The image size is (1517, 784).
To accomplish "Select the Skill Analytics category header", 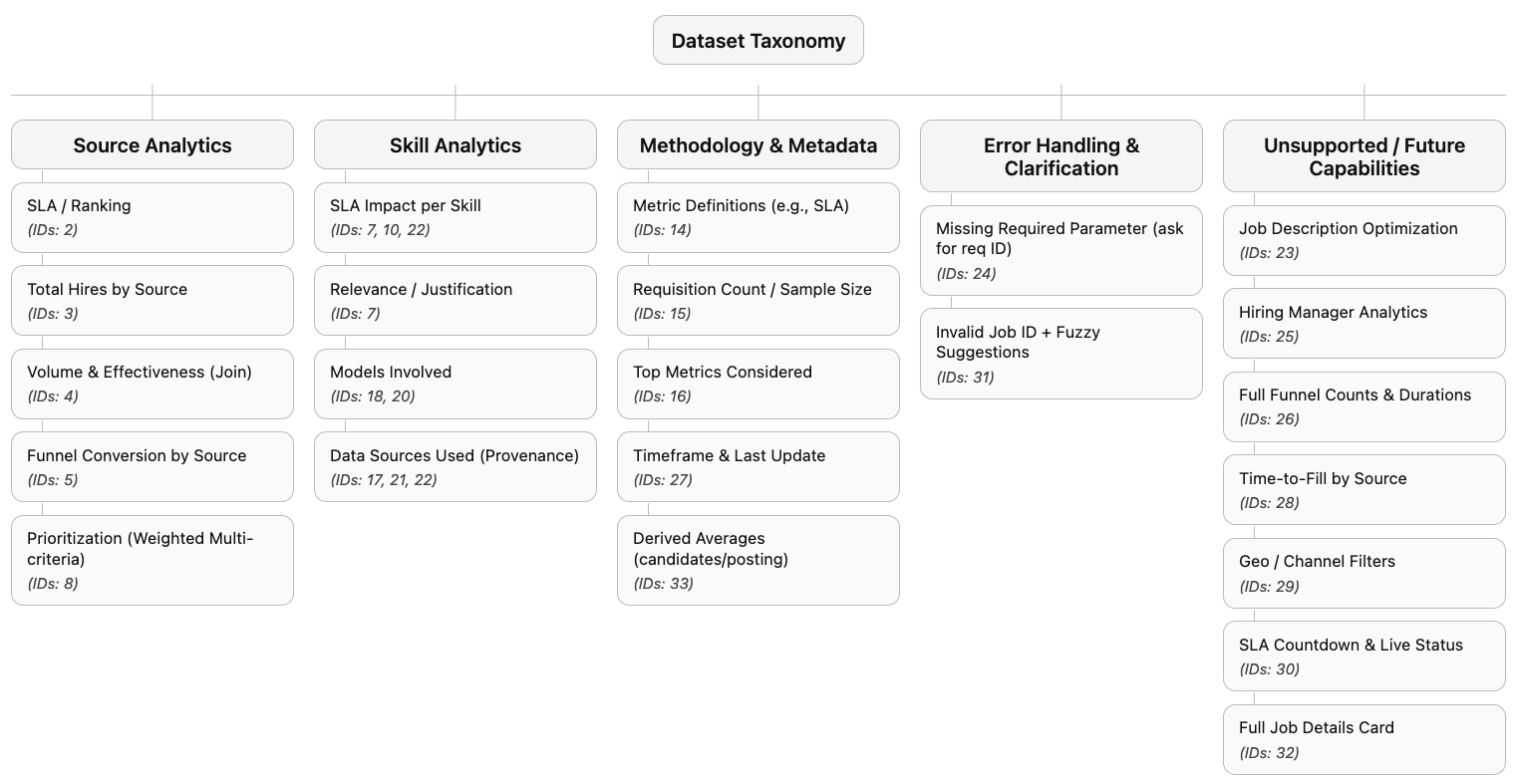I will point(455,145).
